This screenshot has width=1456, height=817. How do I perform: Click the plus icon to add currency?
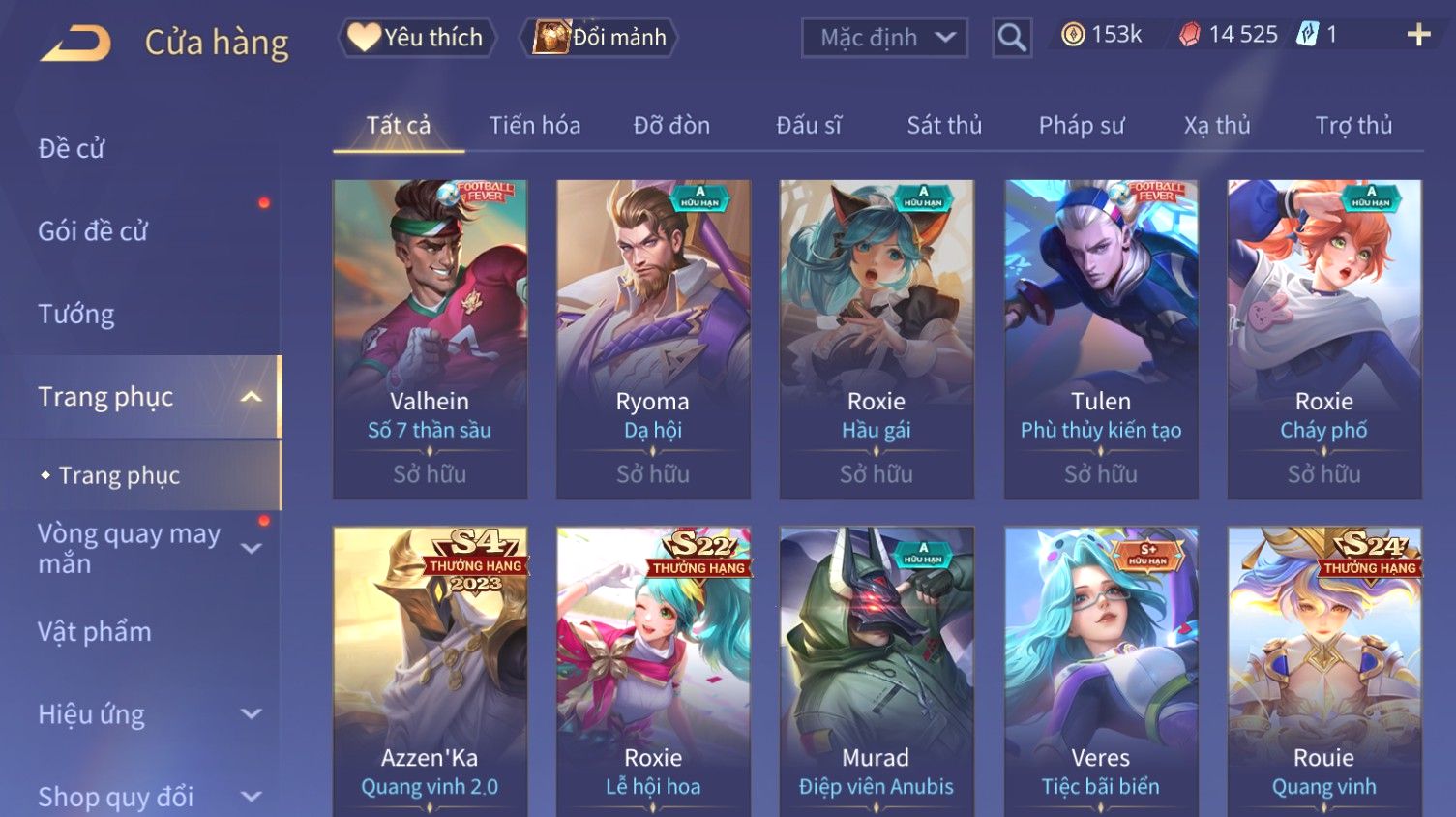point(1418,35)
